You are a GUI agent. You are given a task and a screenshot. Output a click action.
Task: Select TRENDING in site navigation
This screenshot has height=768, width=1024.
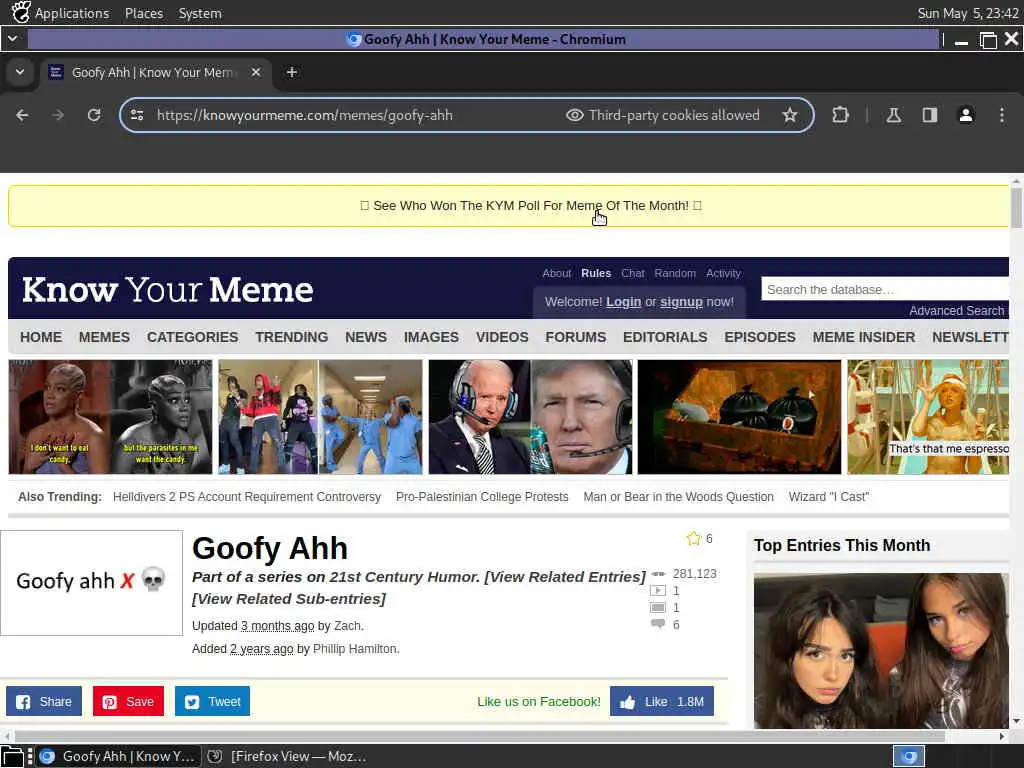click(x=292, y=337)
